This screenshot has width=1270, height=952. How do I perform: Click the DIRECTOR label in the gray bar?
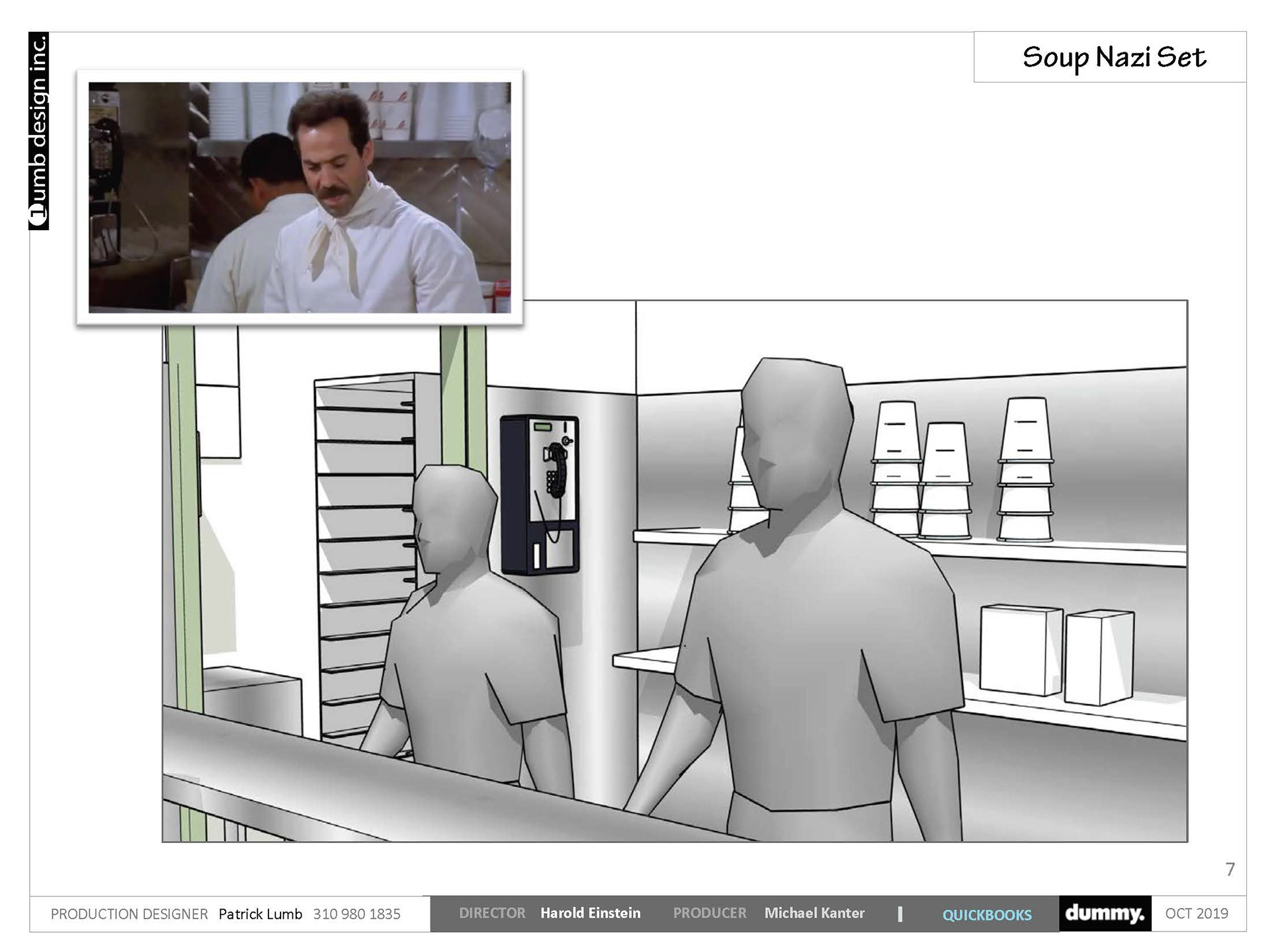coord(491,913)
